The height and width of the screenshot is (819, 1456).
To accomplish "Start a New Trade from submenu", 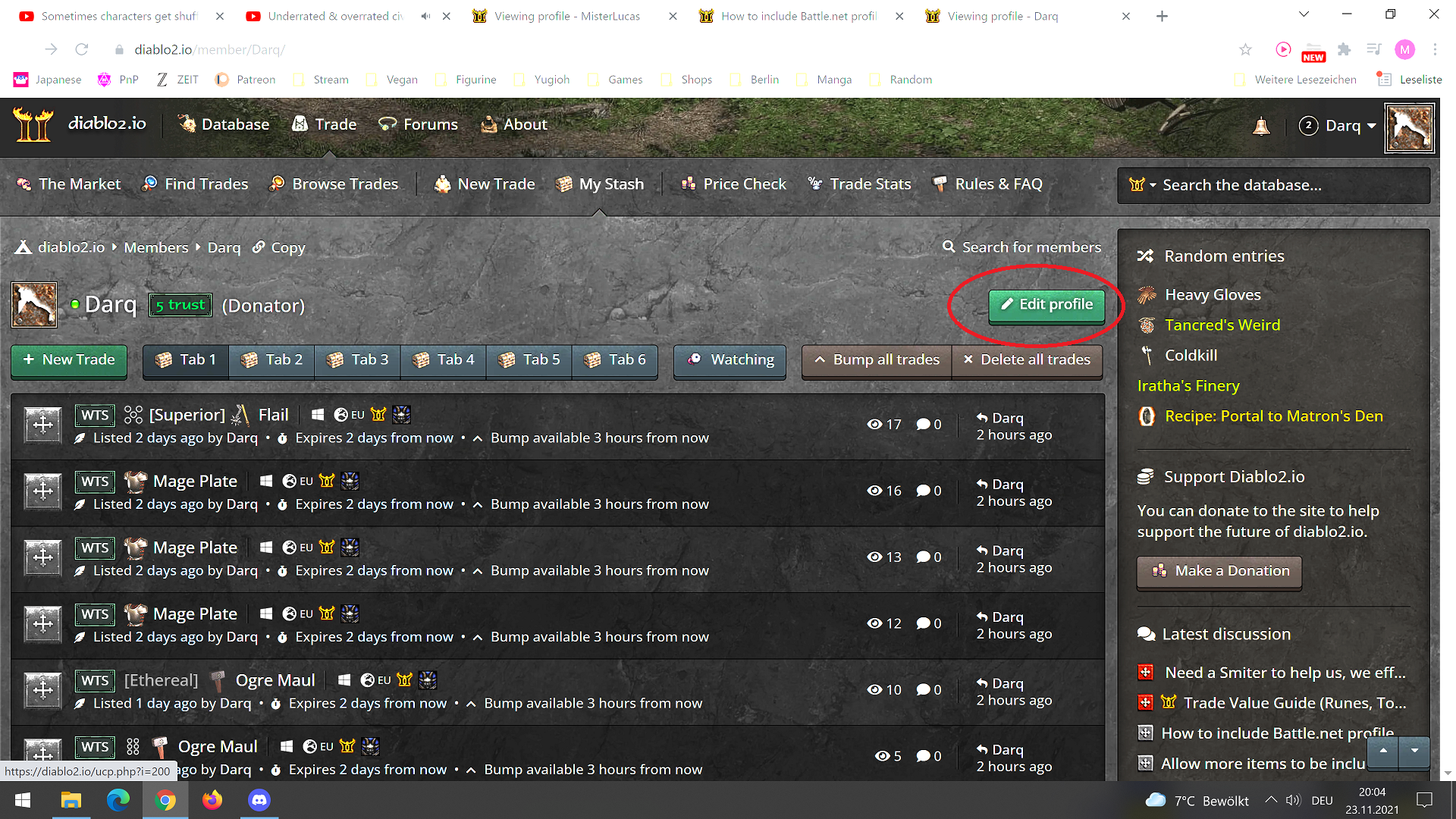I will [x=485, y=184].
